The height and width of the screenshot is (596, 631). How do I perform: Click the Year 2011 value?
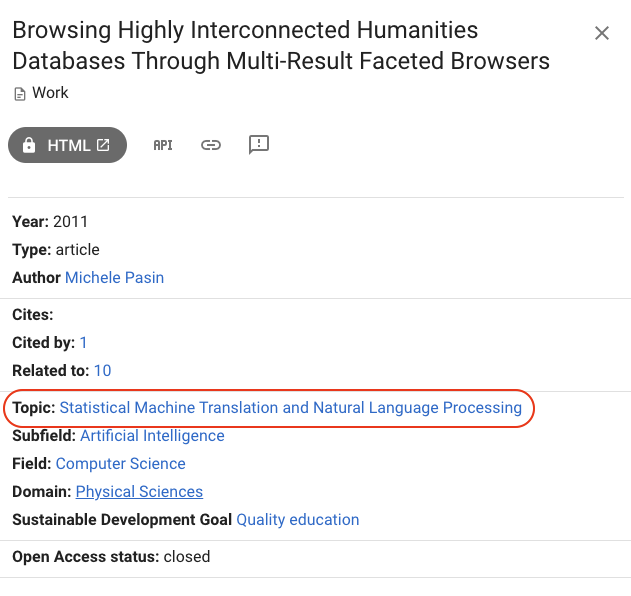pyautogui.click(x=70, y=222)
